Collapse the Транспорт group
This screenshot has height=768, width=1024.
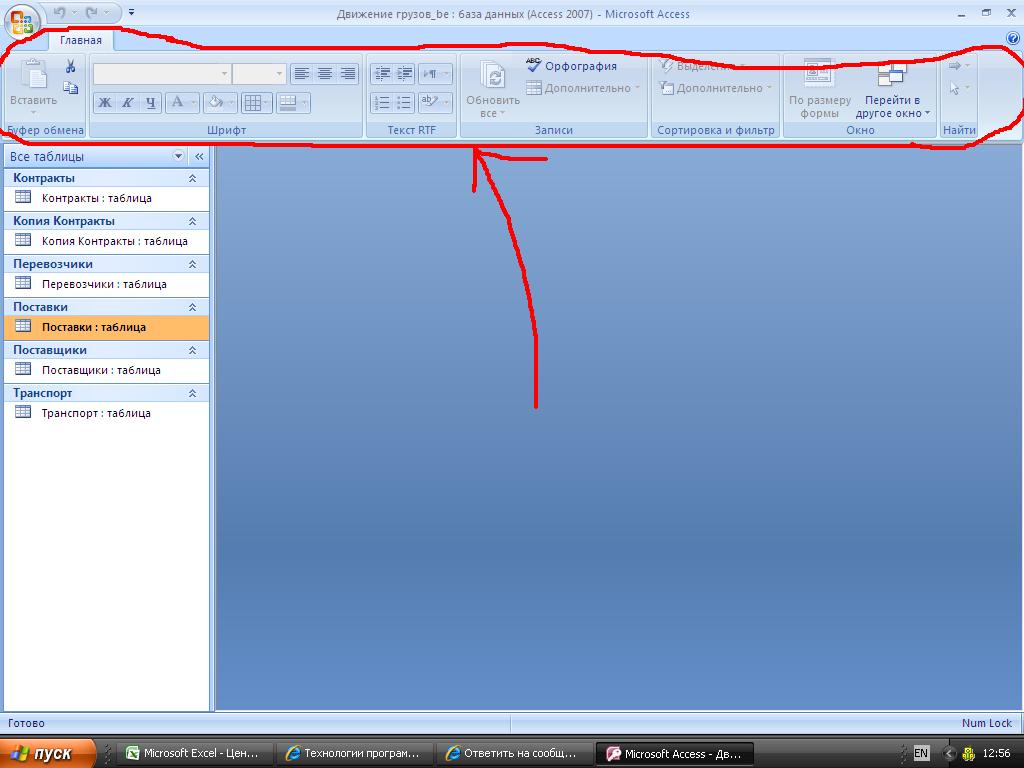point(192,393)
